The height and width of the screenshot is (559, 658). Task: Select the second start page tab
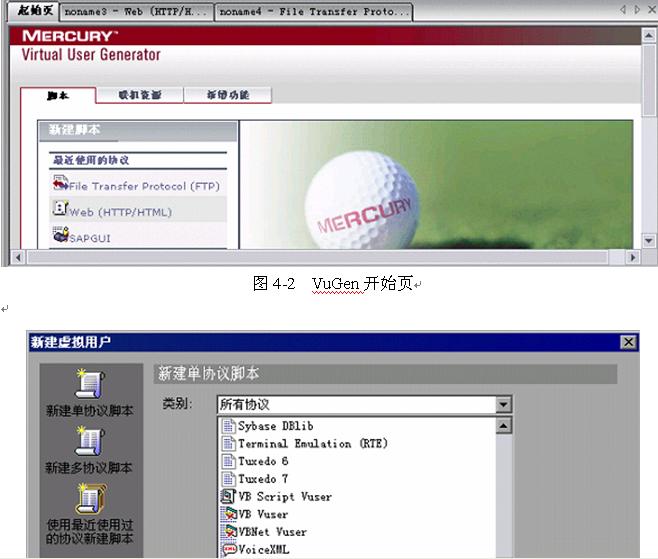139,95
